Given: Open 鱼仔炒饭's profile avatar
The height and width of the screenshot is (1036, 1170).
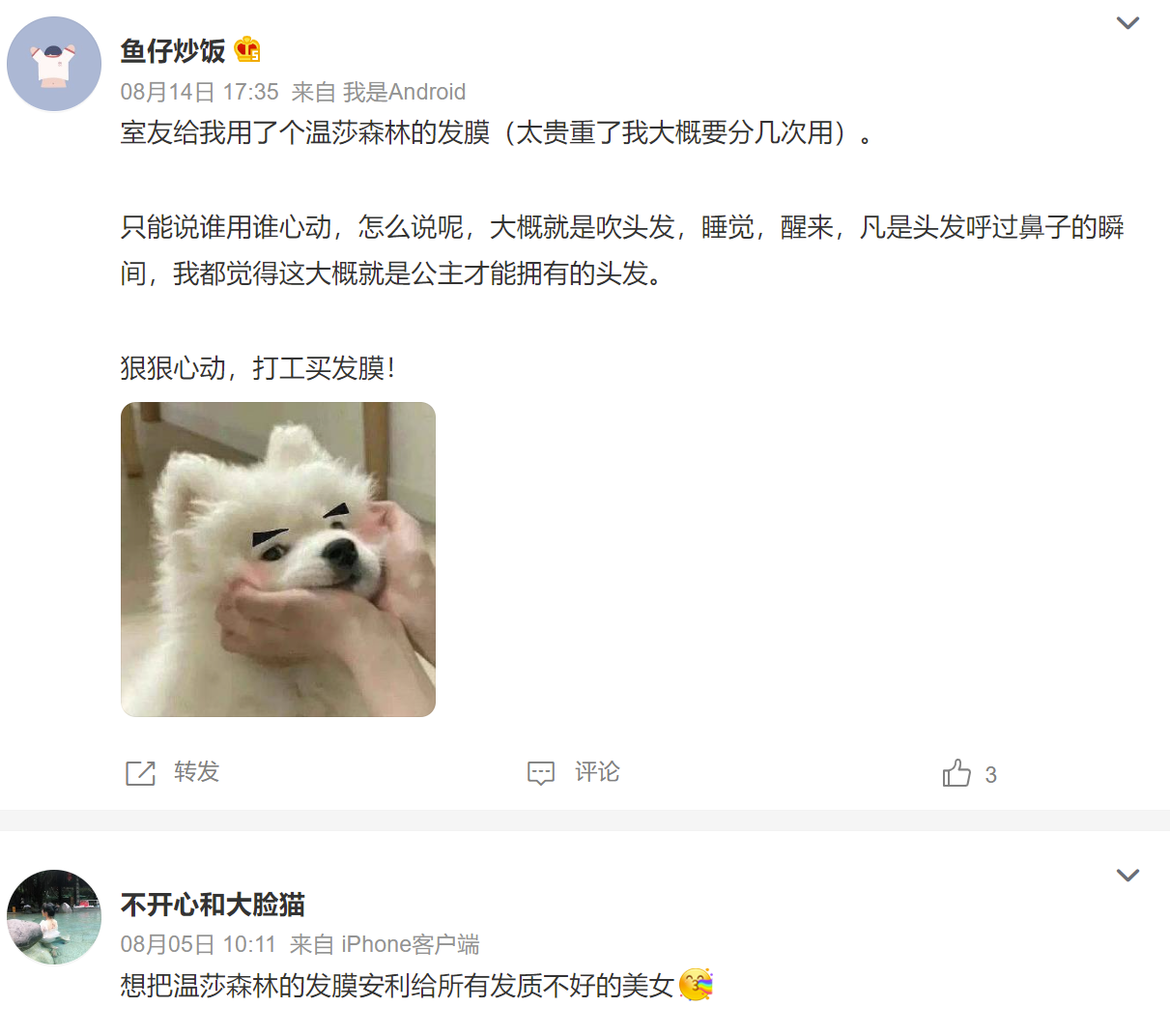Looking at the screenshot, I should 54,64.
